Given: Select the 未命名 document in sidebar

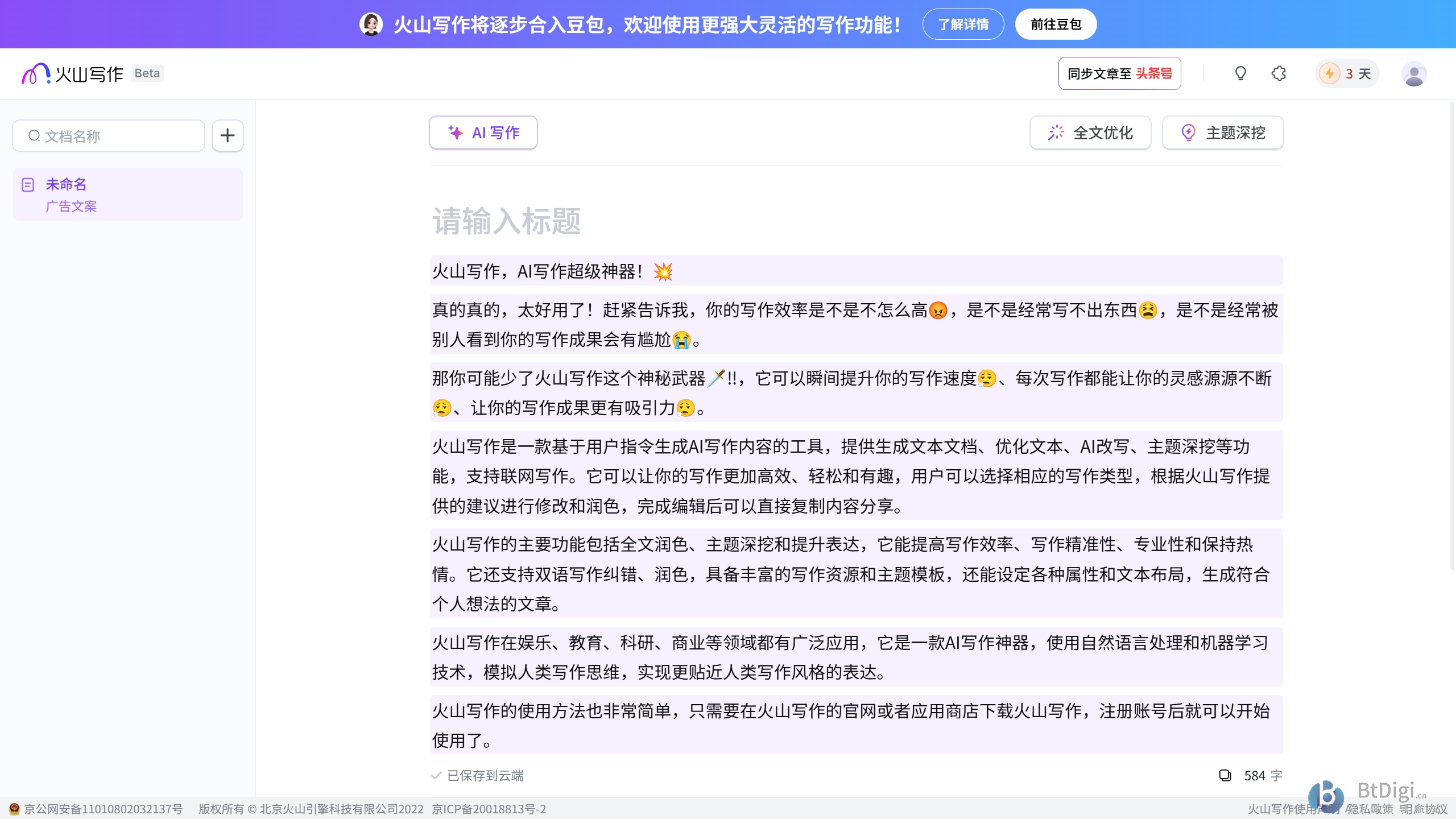Looking at the screenshot, I should pos(128,195).
